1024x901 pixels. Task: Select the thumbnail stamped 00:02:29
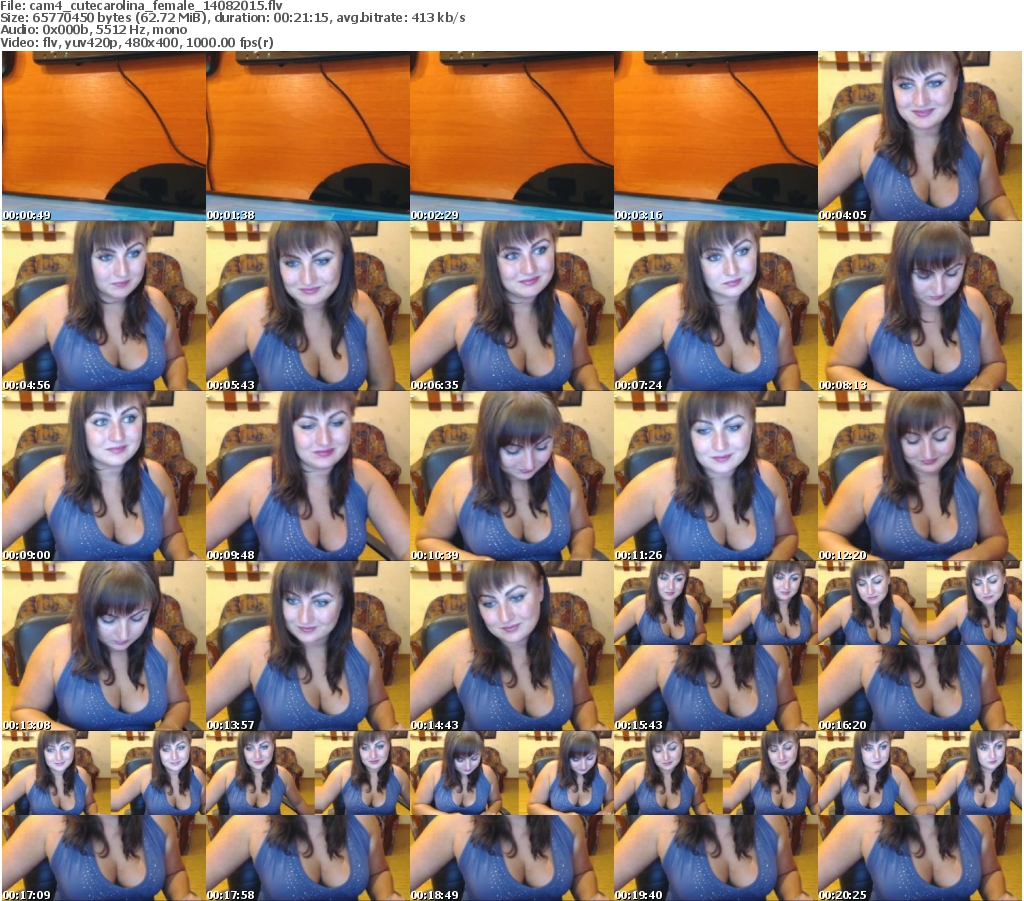[511, 136]
